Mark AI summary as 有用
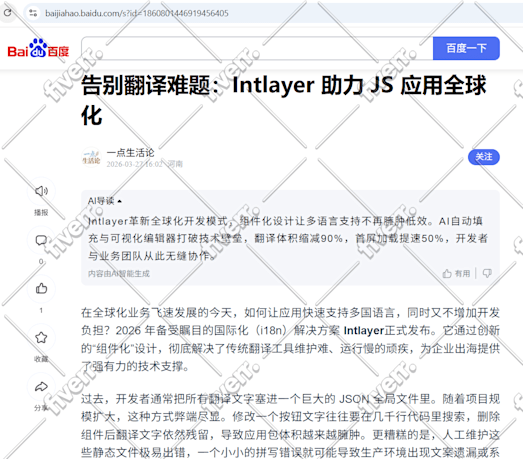Viewport: 523px width, 459px height. coord(456,274)
